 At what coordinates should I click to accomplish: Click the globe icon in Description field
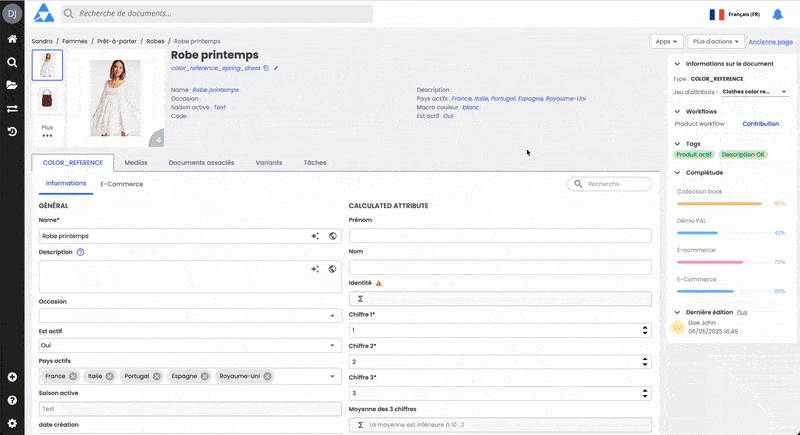(333, 269)
